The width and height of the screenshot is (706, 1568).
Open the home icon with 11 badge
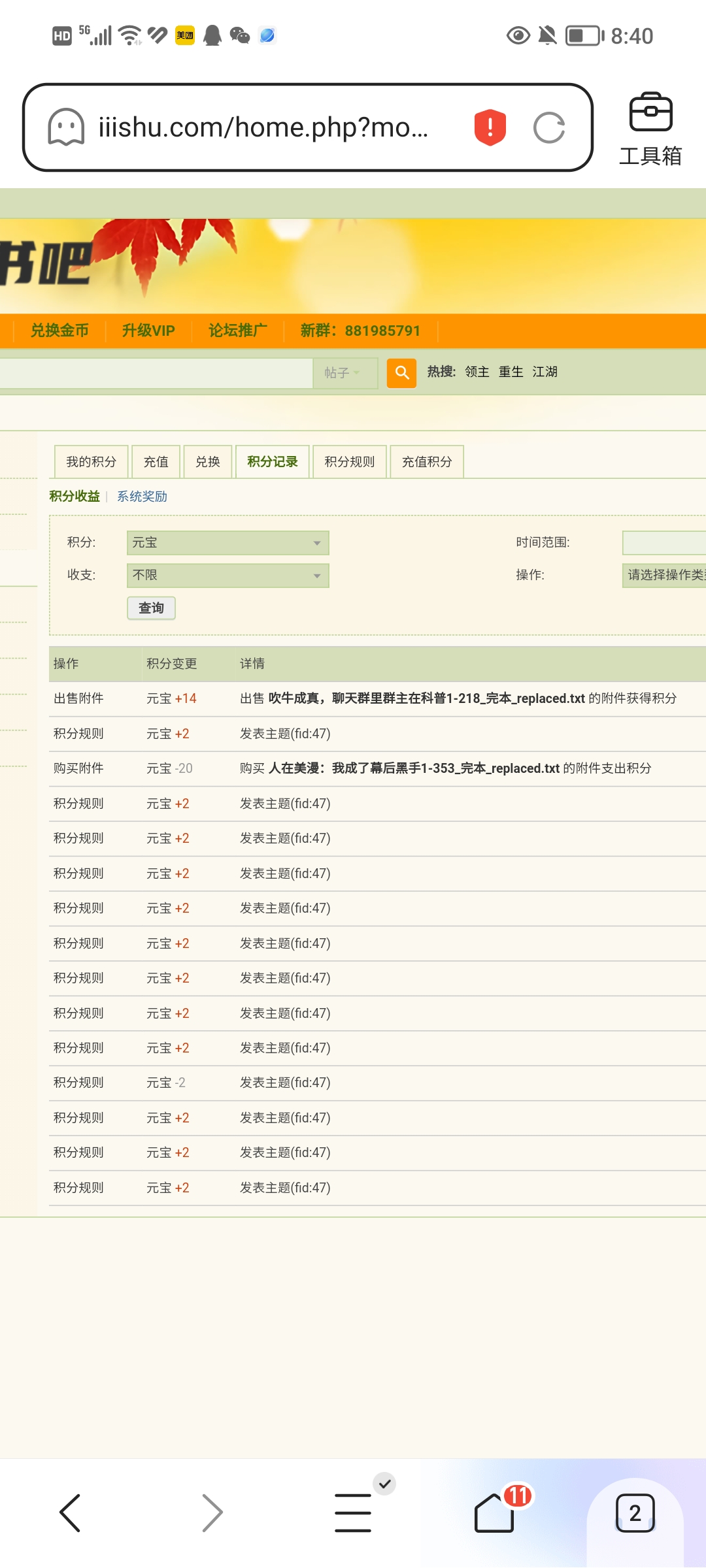(x=495, y=1512)
